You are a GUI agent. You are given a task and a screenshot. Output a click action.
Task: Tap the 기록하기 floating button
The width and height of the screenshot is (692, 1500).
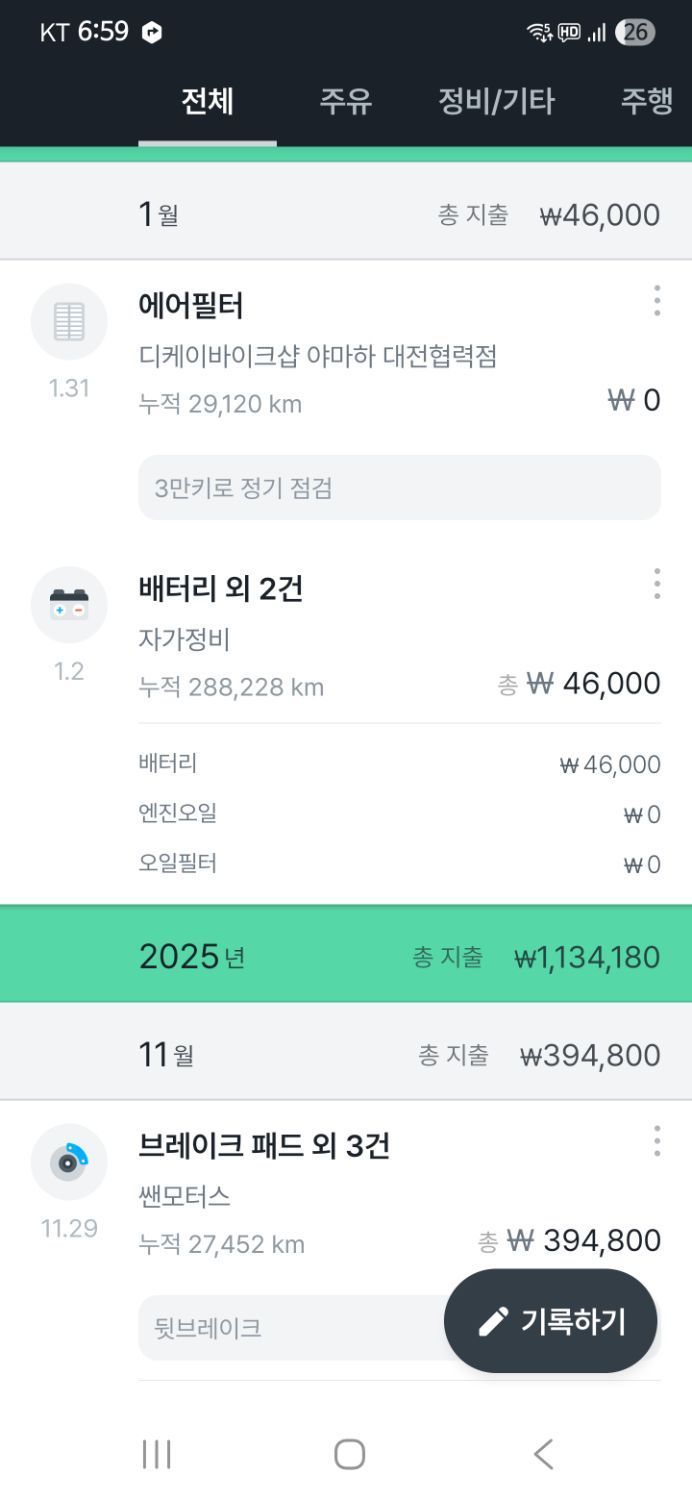coord(551,1321)
